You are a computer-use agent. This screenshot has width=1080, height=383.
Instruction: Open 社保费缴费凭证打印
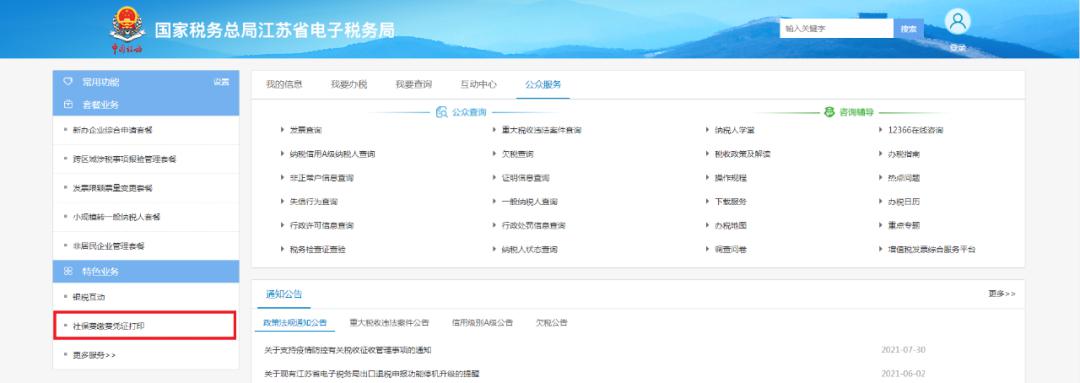pos(108,326)
